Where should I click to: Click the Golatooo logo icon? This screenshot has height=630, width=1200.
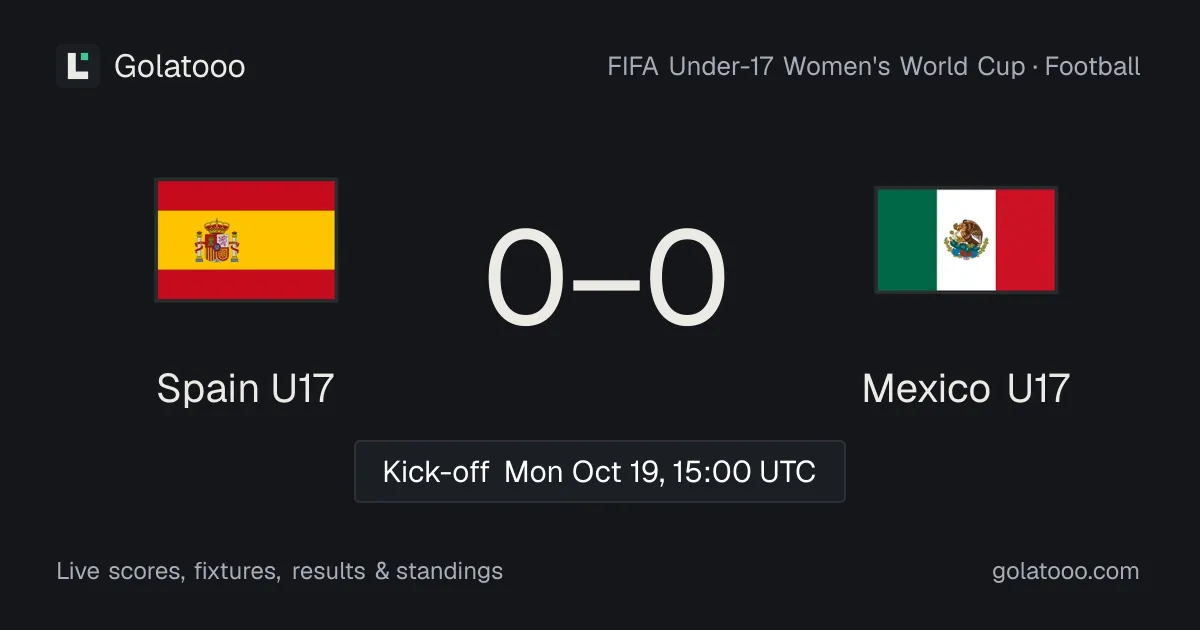(78, 66)
